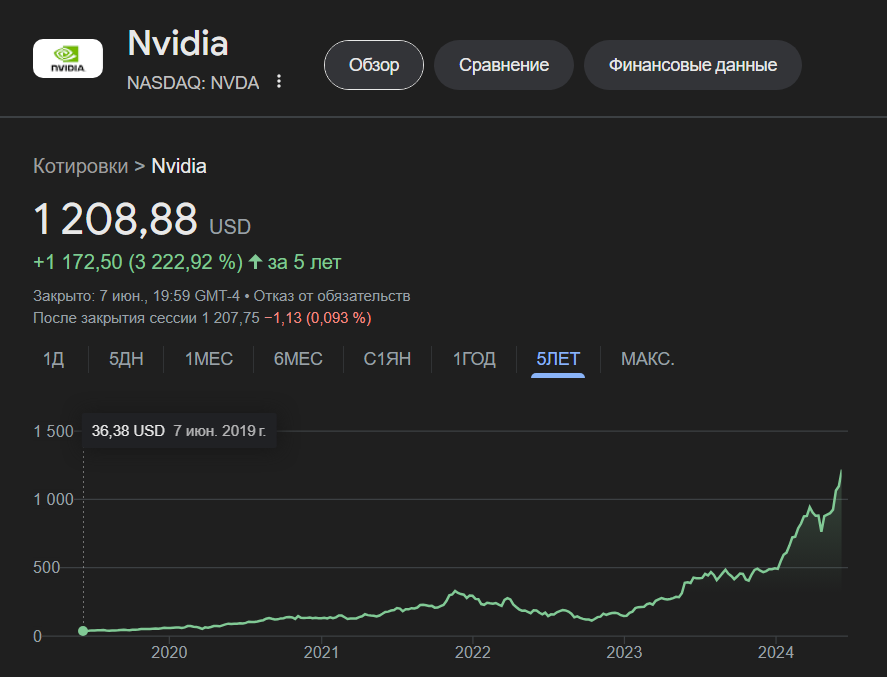Click the Котировки breadcrumb link
The height and width of the screenshot is (677, 887).
pyautogui.click(x=80, y=166)
